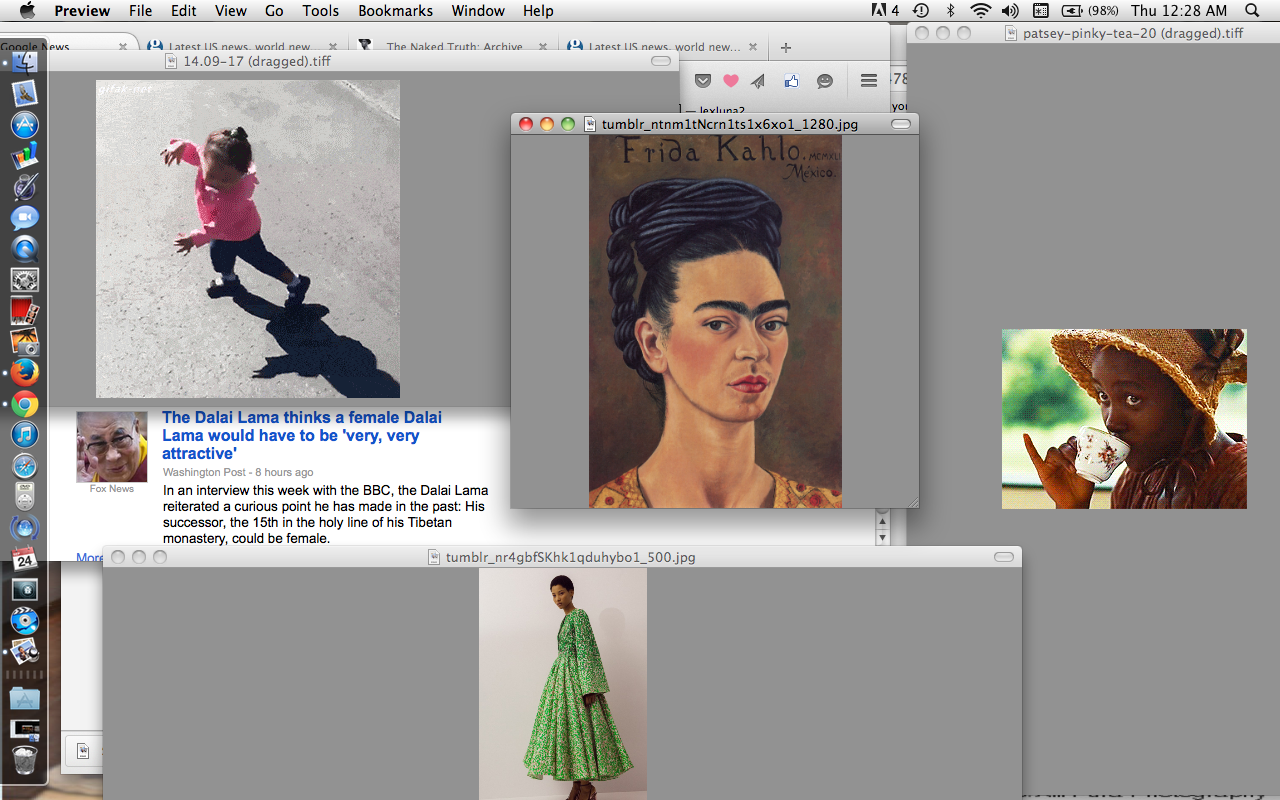This screenshot has height=800, width=1280.
Task: Click the paper plane send icon
Action: point(759,81)
